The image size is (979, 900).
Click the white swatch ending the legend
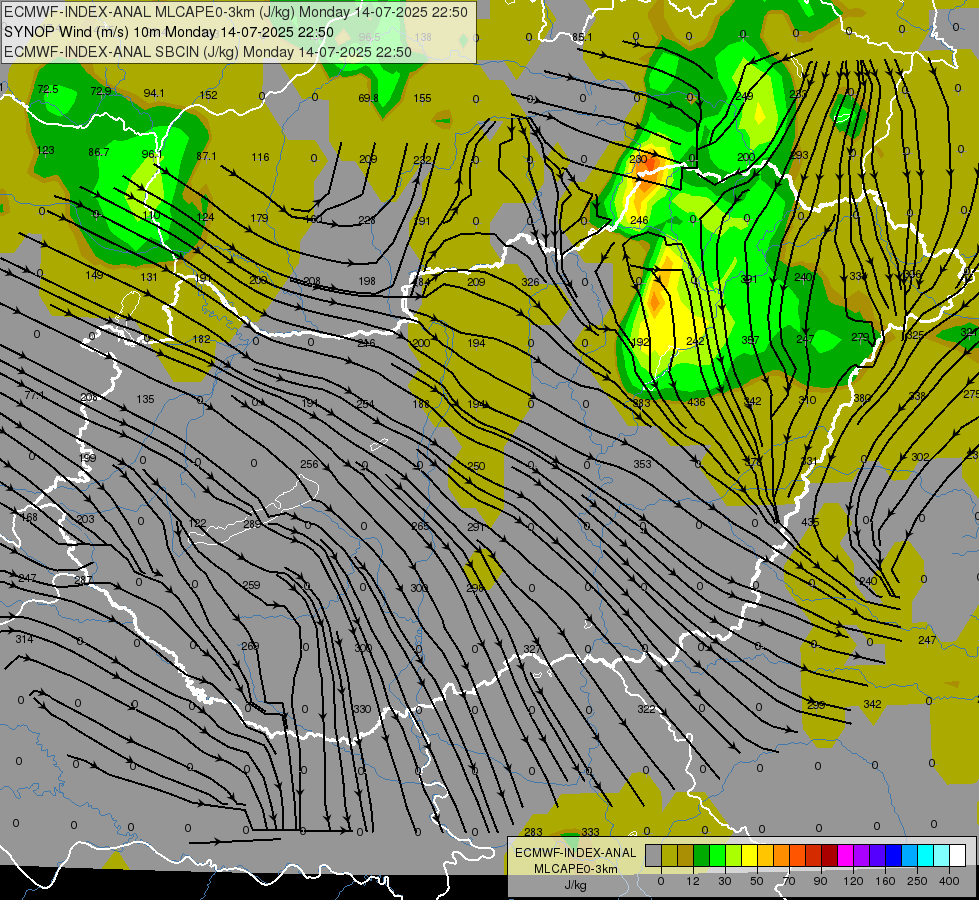[957, 855]
